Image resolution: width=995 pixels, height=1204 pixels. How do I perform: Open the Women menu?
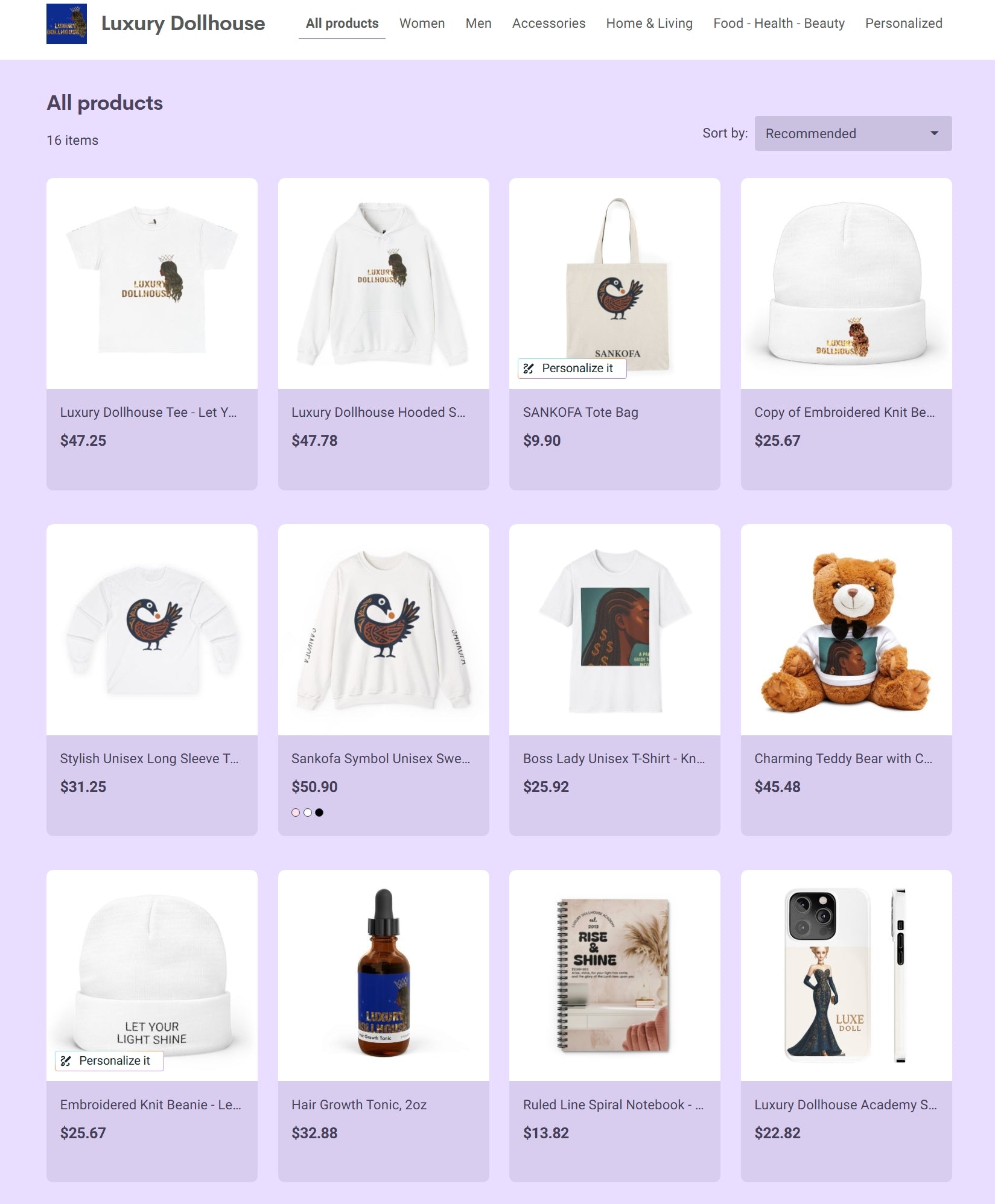tap(422, 24)
